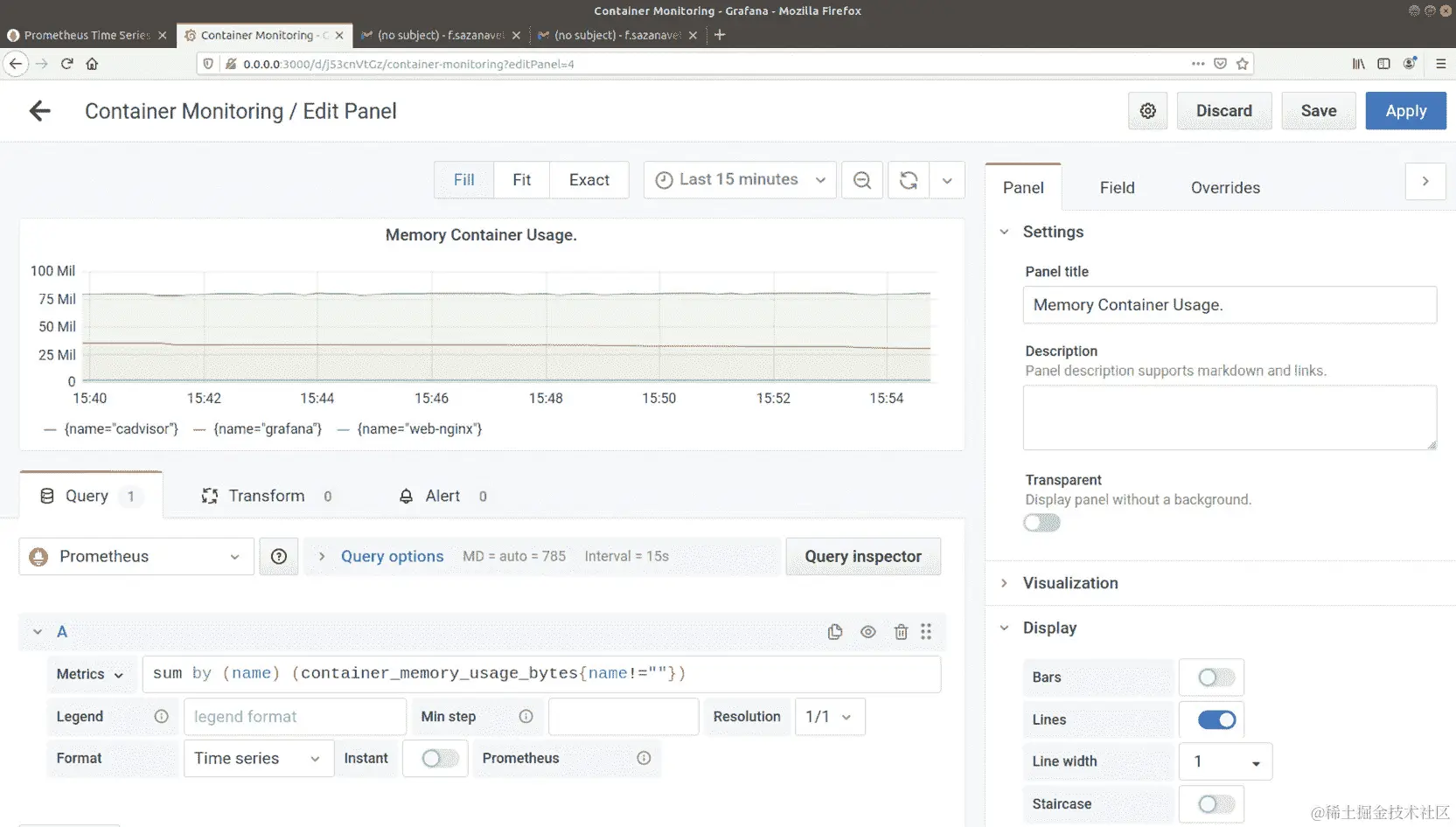1456x827 pixels.
Task: Save to Pocket icon in address bar
Action: pos(1220,64)
